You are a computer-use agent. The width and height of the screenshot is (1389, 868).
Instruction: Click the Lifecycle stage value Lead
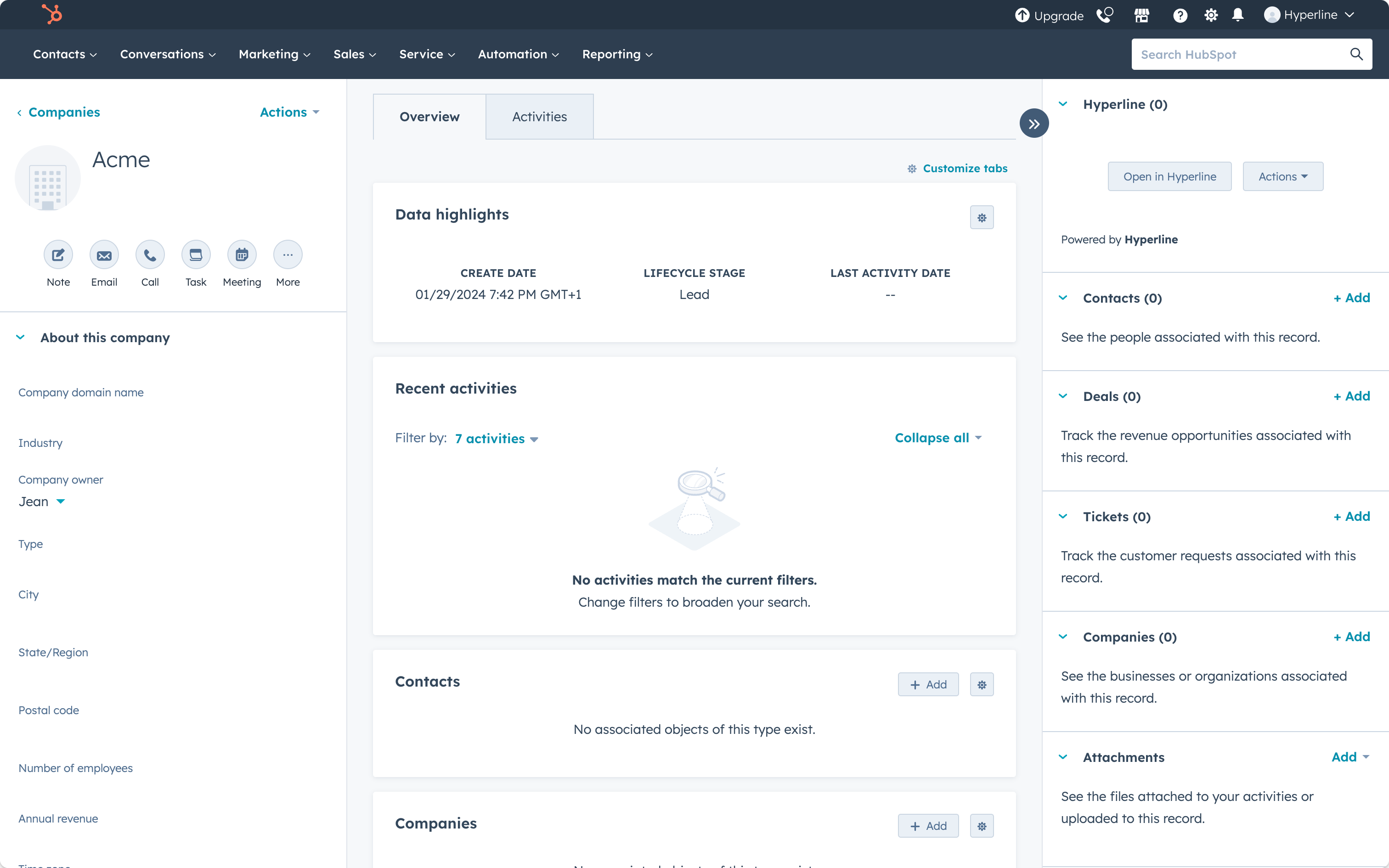694,294
